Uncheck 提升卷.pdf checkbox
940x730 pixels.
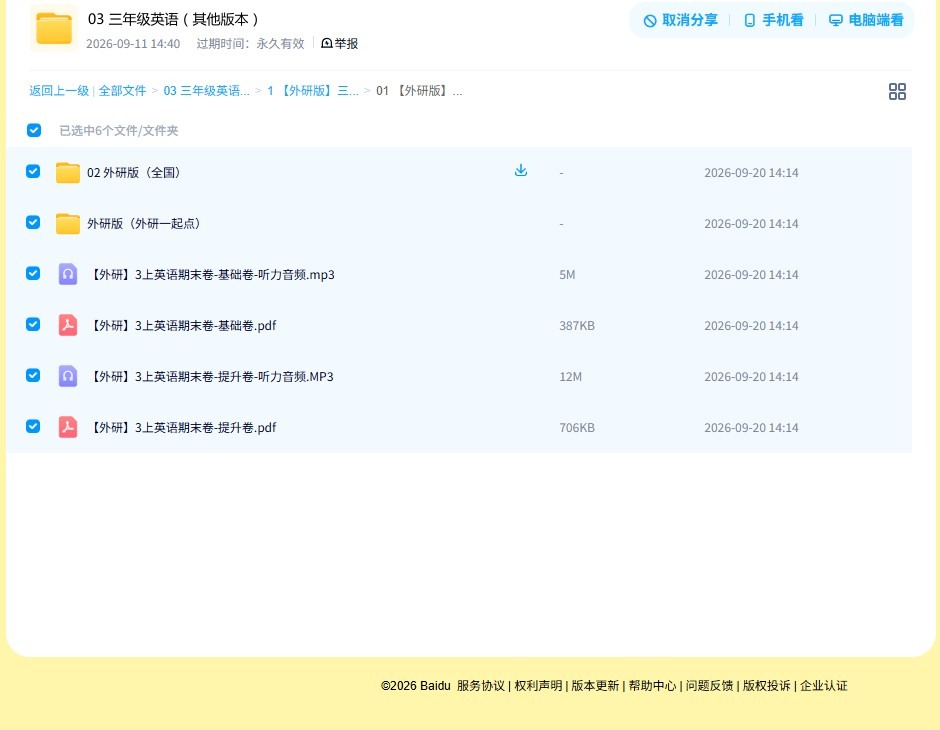(33, 426)
